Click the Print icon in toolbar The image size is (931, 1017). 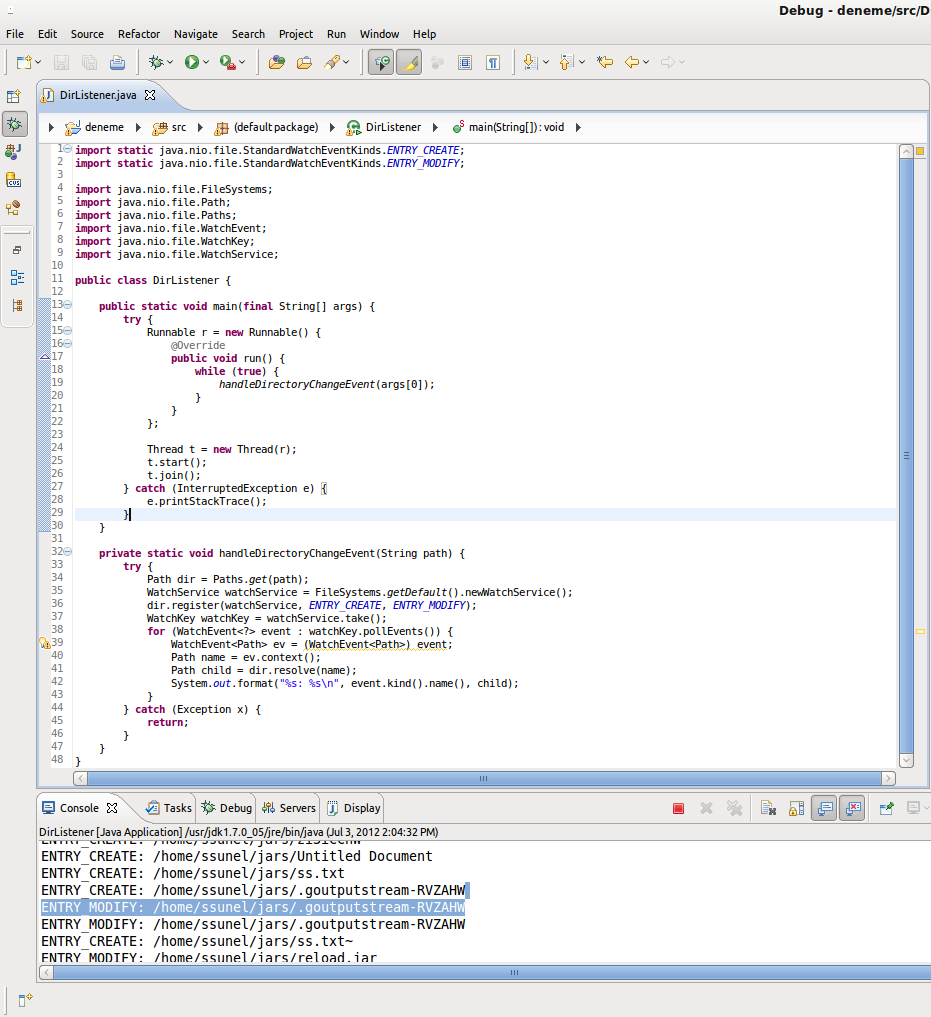pos(117,62)
